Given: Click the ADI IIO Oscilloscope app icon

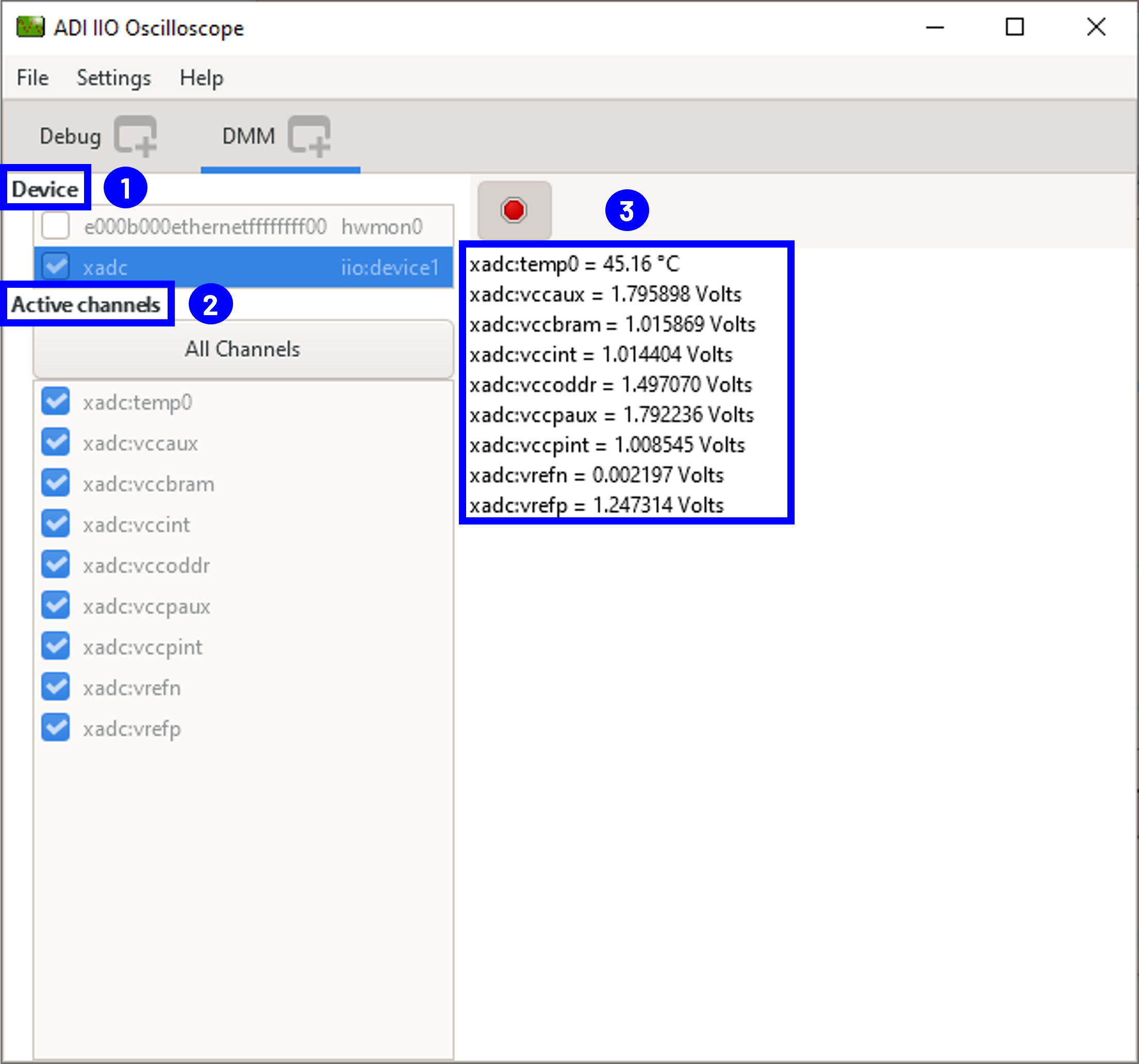Looking at the screenshot, I should point(30,27).
